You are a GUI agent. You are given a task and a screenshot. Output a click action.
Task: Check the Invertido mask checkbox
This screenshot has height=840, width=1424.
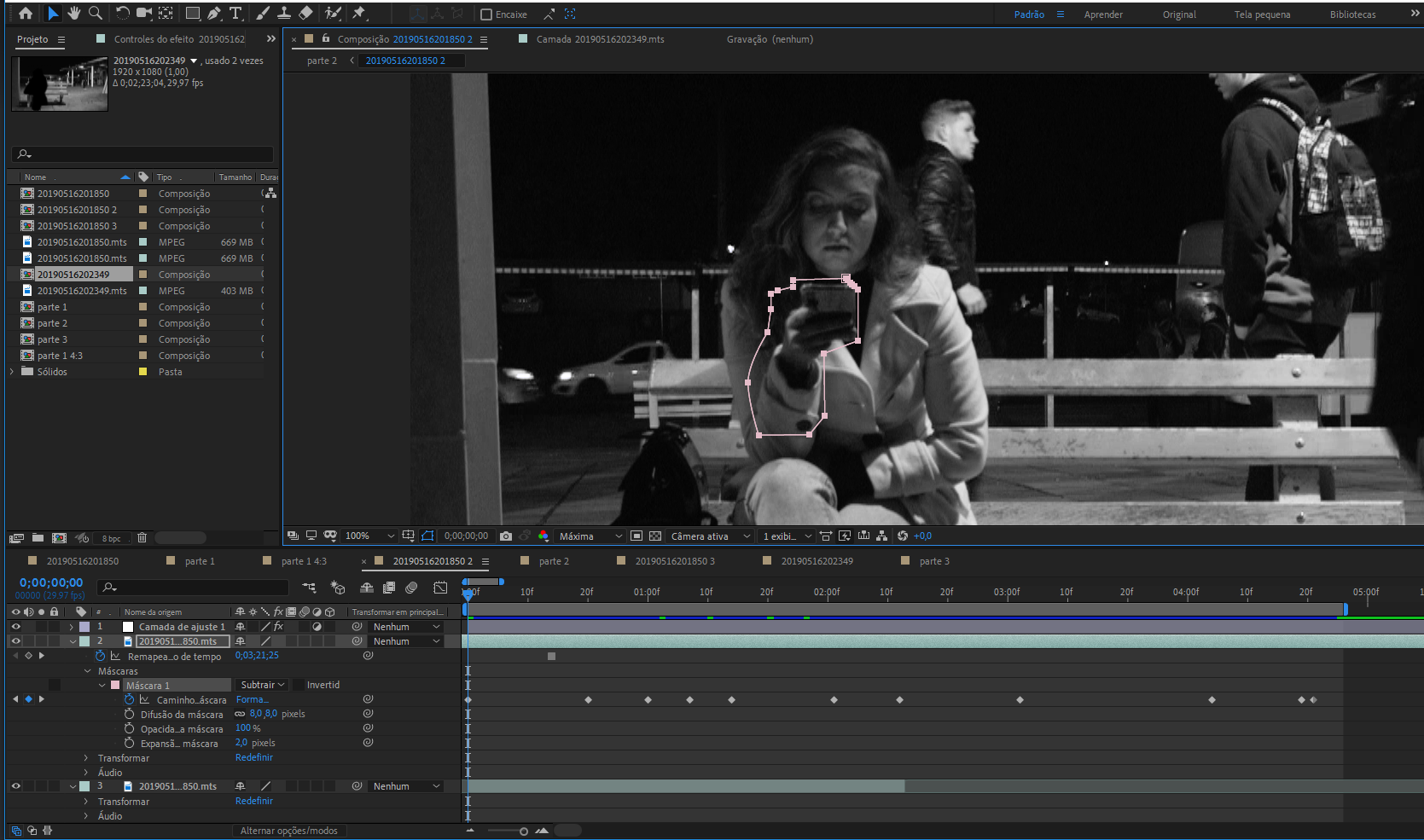(x=299, y=685)
